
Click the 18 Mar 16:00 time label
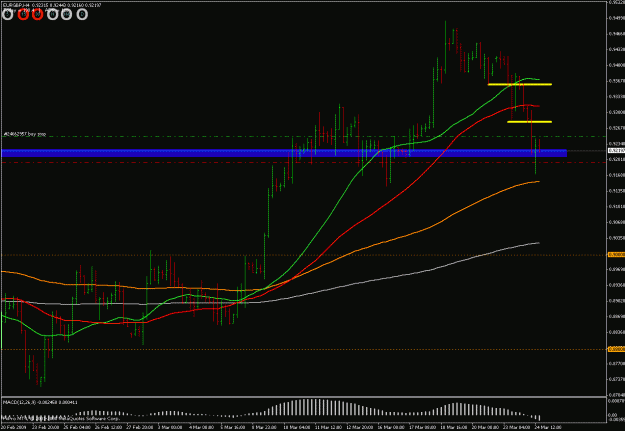click(453, 427)
